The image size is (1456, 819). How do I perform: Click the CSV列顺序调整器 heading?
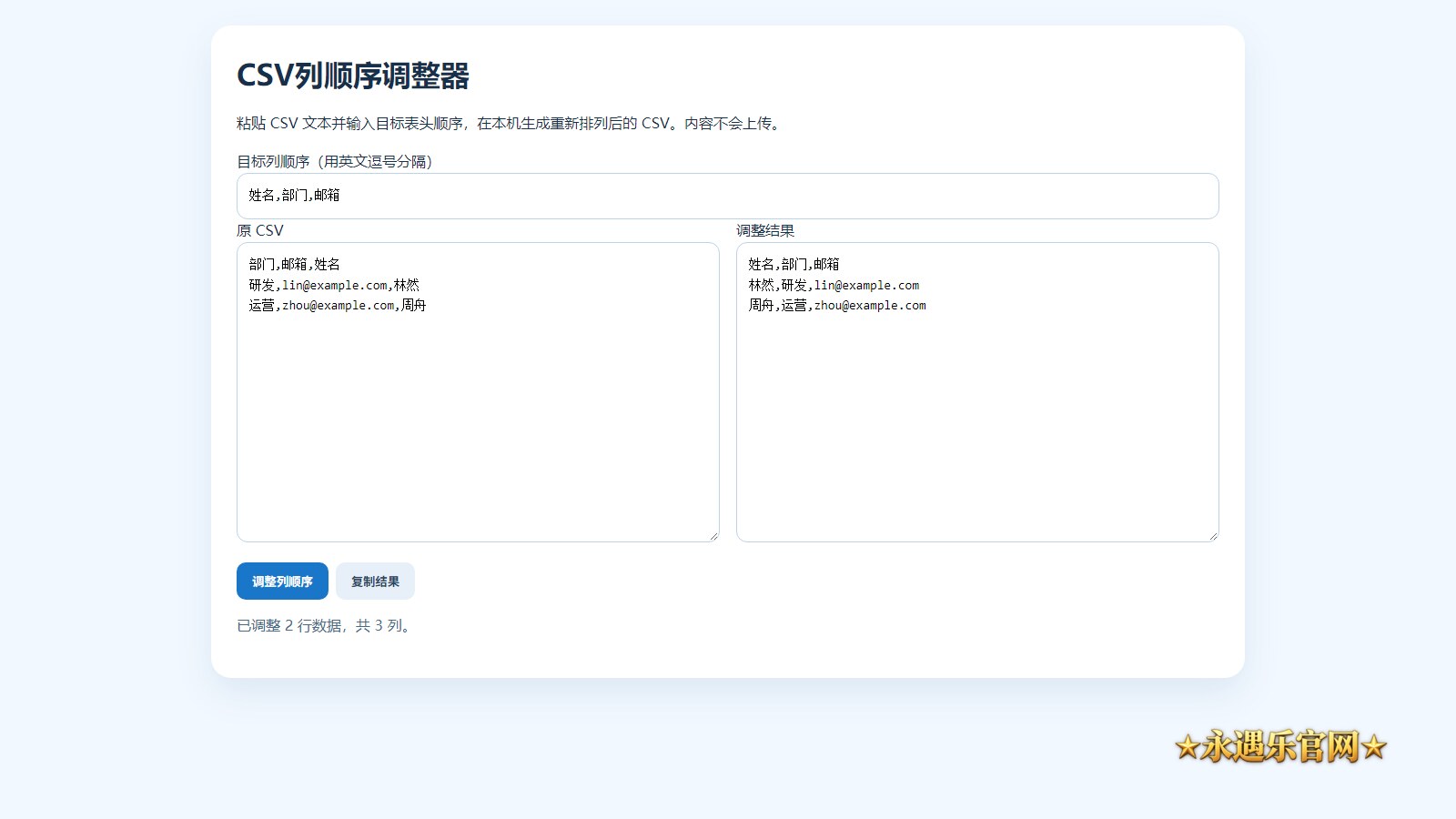(x=353, y=76)
